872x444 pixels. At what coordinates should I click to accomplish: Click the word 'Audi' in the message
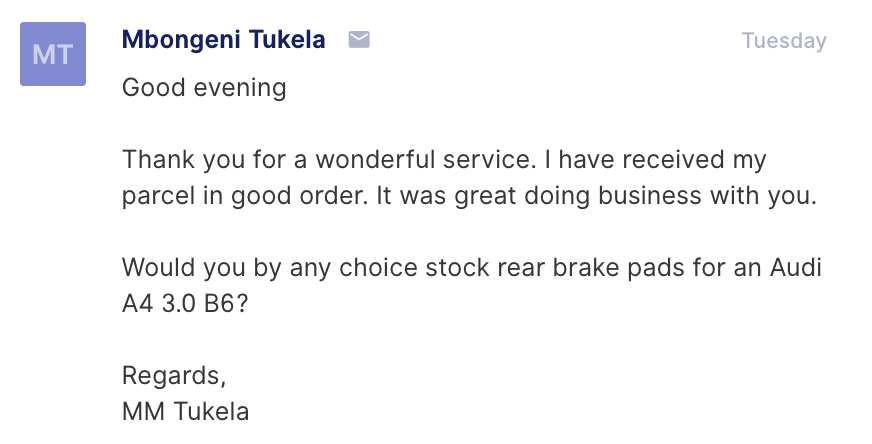795,268
